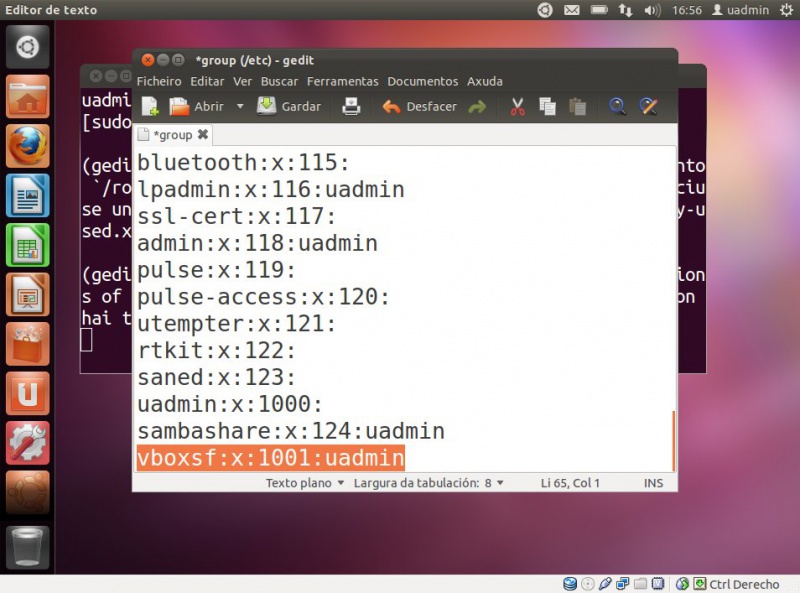The width and height of the screenshot is (800, 593).
Task: Open the Largura da tabulación dropdown
Action: coord(429,483)
